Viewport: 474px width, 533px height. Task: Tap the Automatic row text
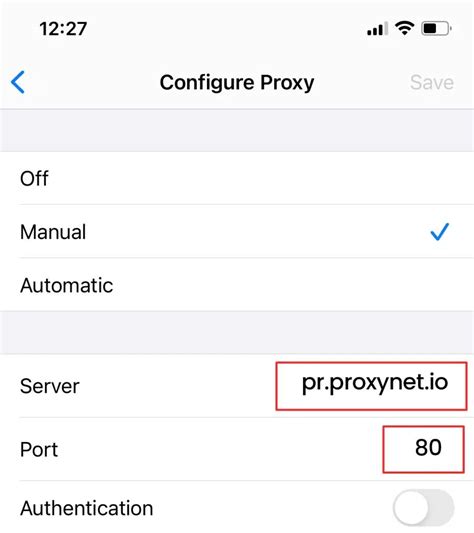click(67, 285)
